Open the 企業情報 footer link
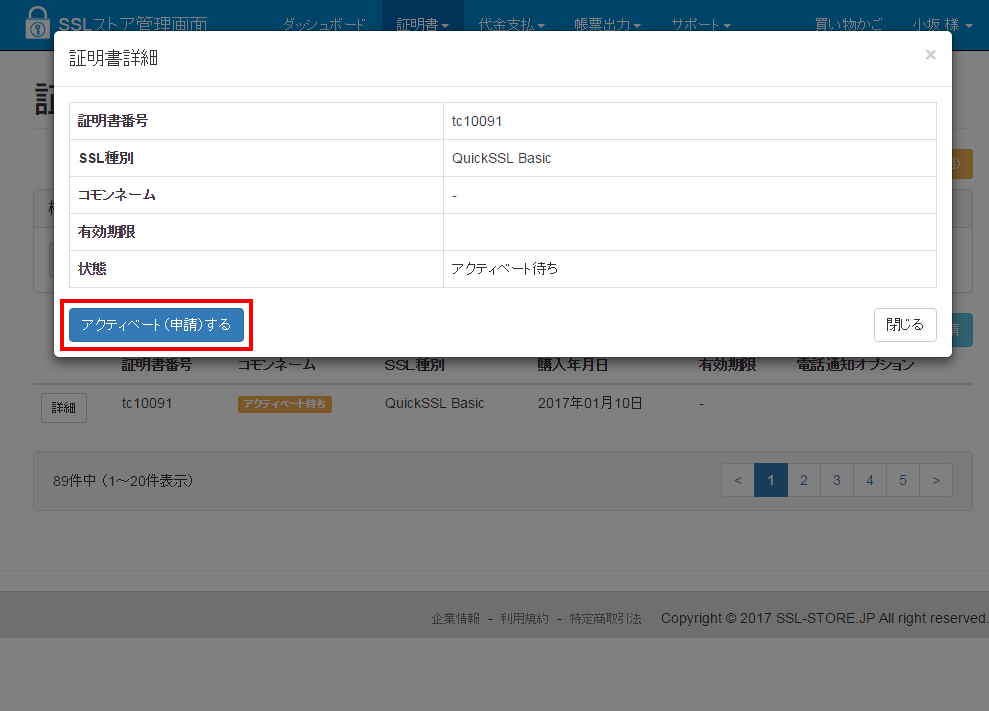Screen dimensions: 989x711 click(455, 618)
